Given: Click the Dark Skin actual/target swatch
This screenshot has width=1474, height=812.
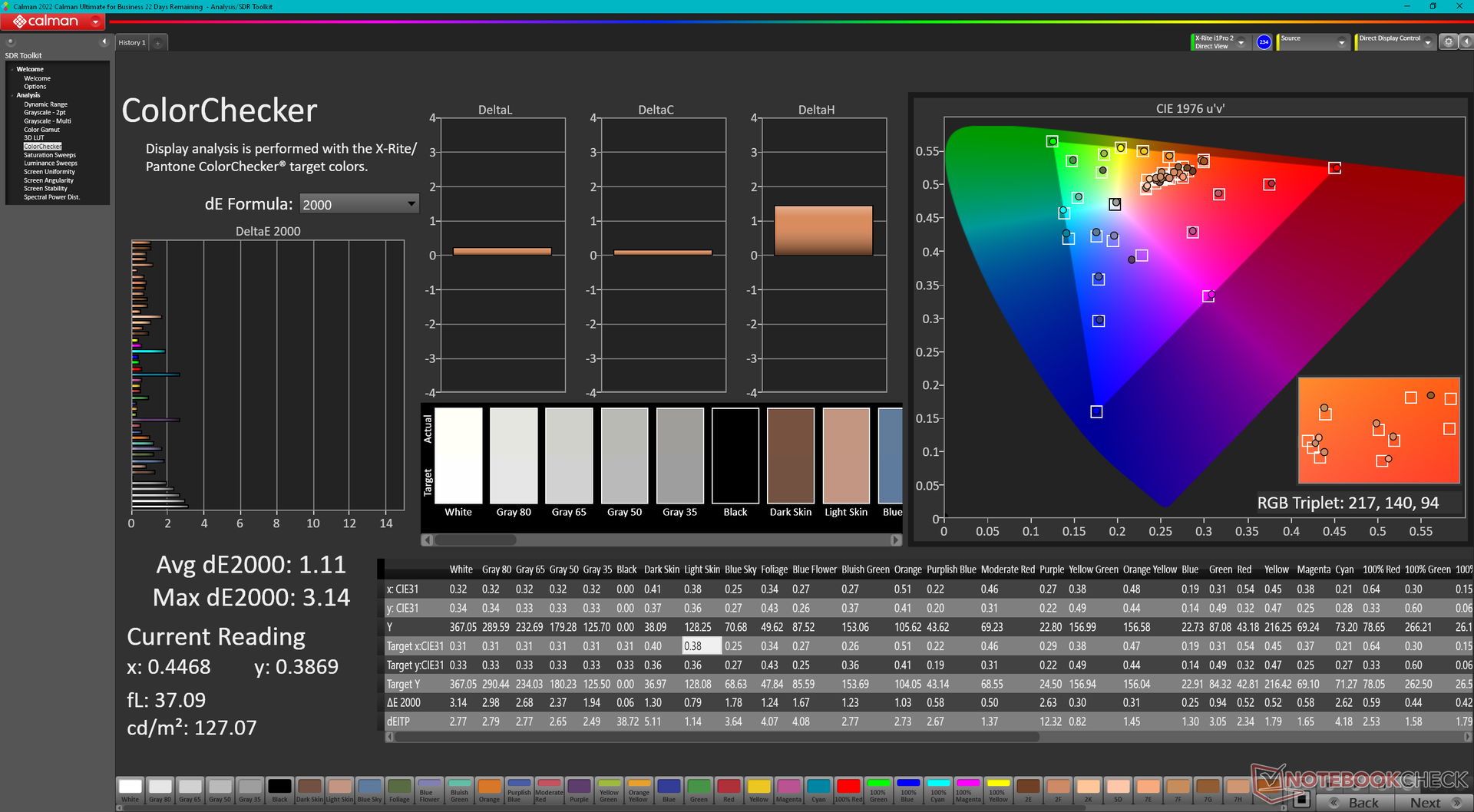Looking at the screenshot, I should pos(791,455).
